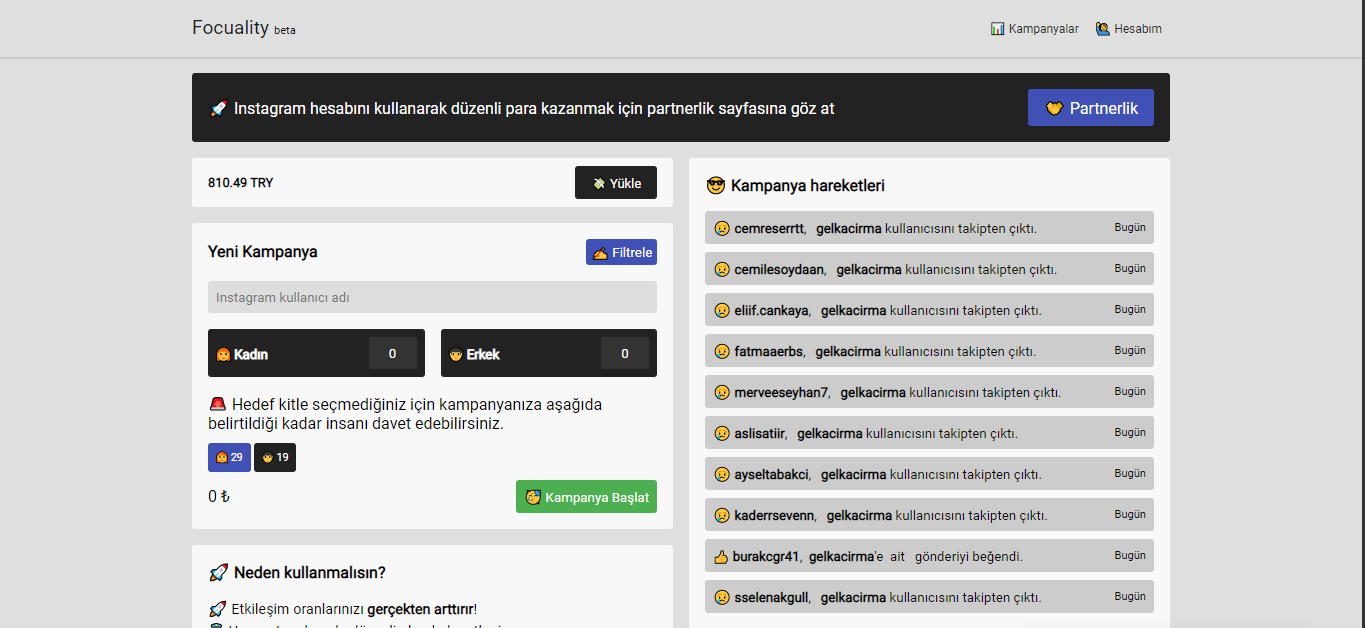Click the sselenakgull username

(771, 597)
